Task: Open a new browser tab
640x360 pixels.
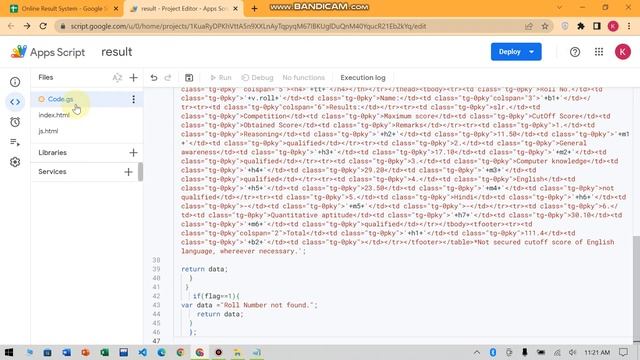Action: [254, 8]
